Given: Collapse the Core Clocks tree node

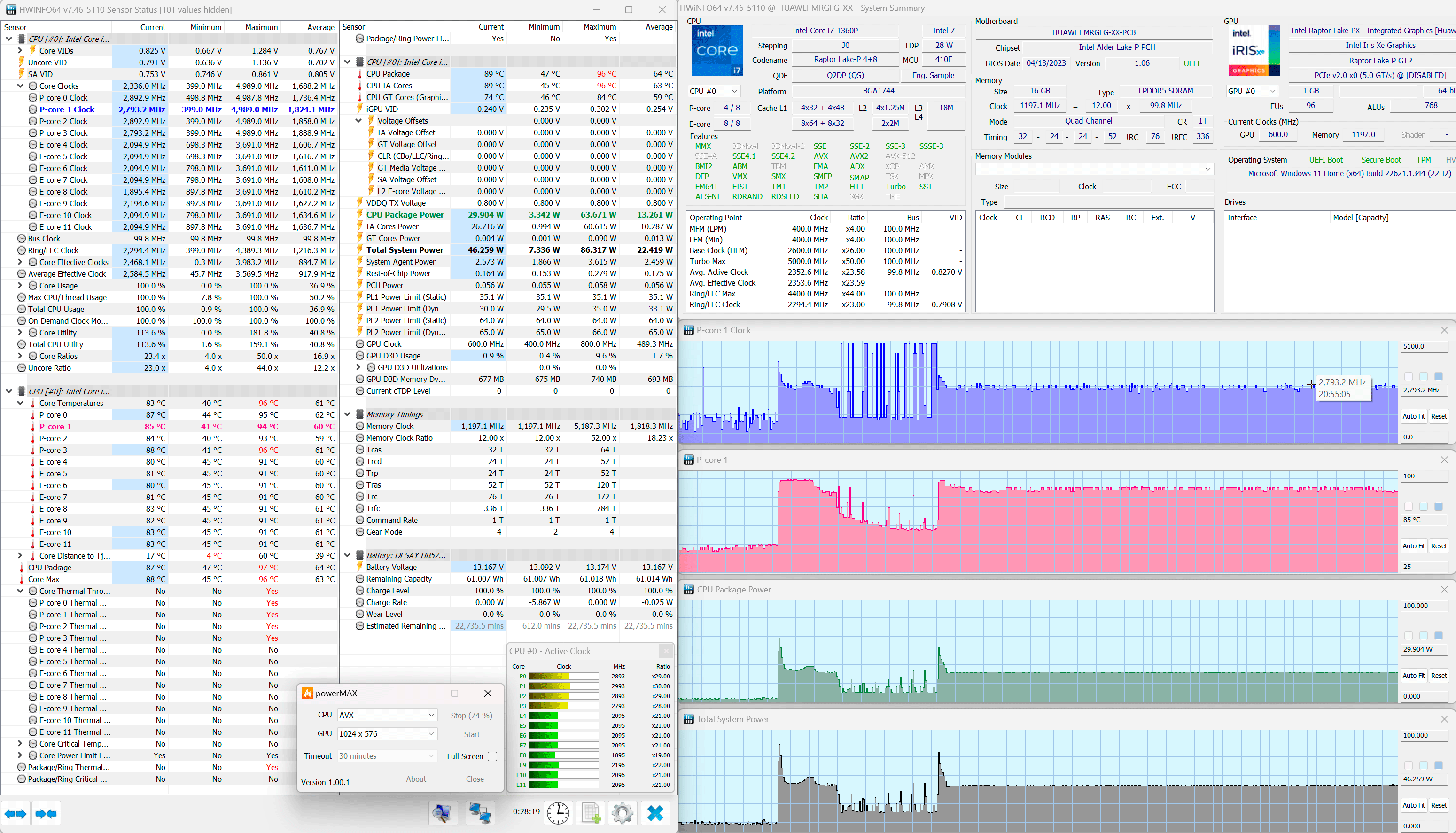Looking at the screenshot, I should point(20,86).
